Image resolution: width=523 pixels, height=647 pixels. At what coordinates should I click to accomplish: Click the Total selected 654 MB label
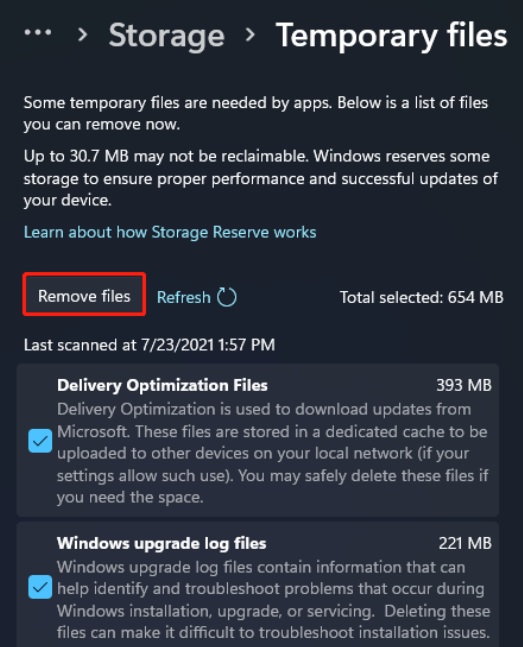point(421,298)
